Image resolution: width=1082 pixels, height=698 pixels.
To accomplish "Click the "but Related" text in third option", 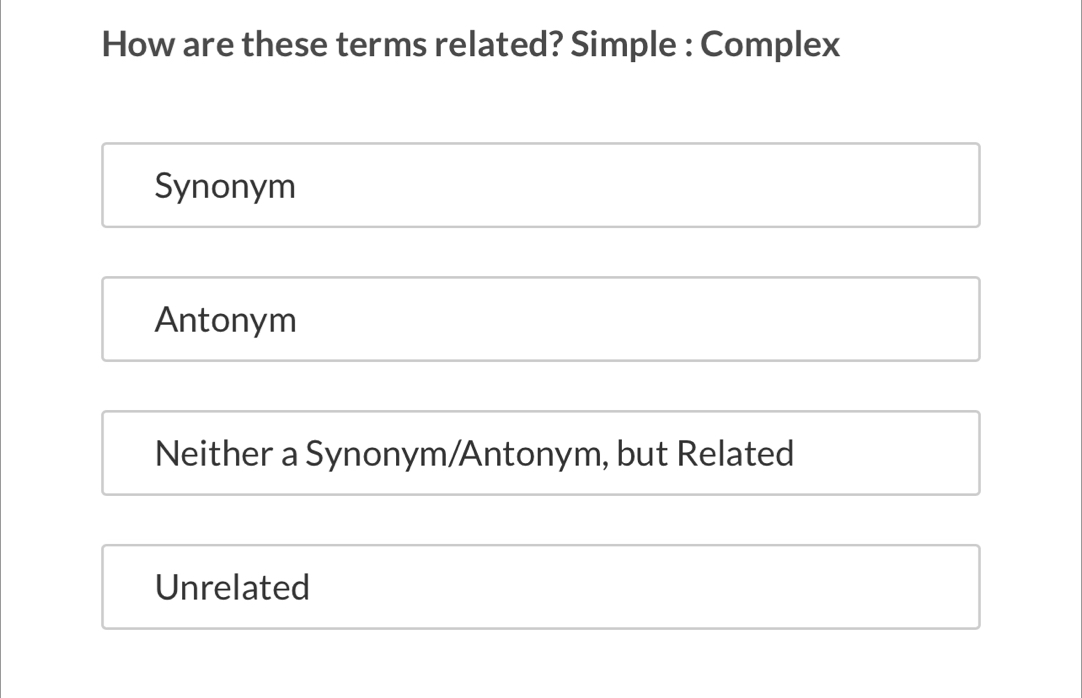I will pyautogui.click(x=705, y=454).
